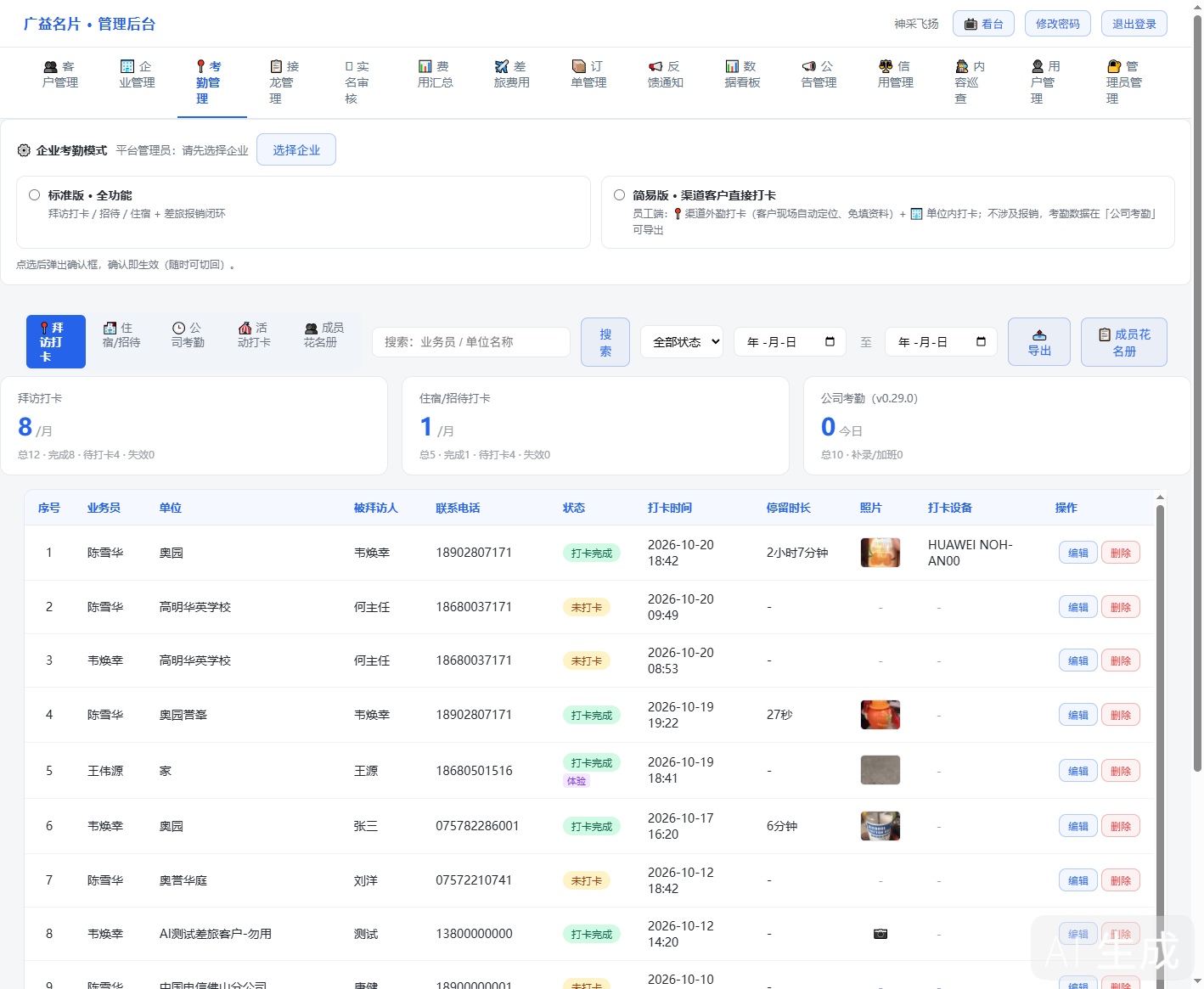Click the camera icon in row 8
Image resolution: width=1204 pixels, height=989 pixels.
(x=880, y=934)
